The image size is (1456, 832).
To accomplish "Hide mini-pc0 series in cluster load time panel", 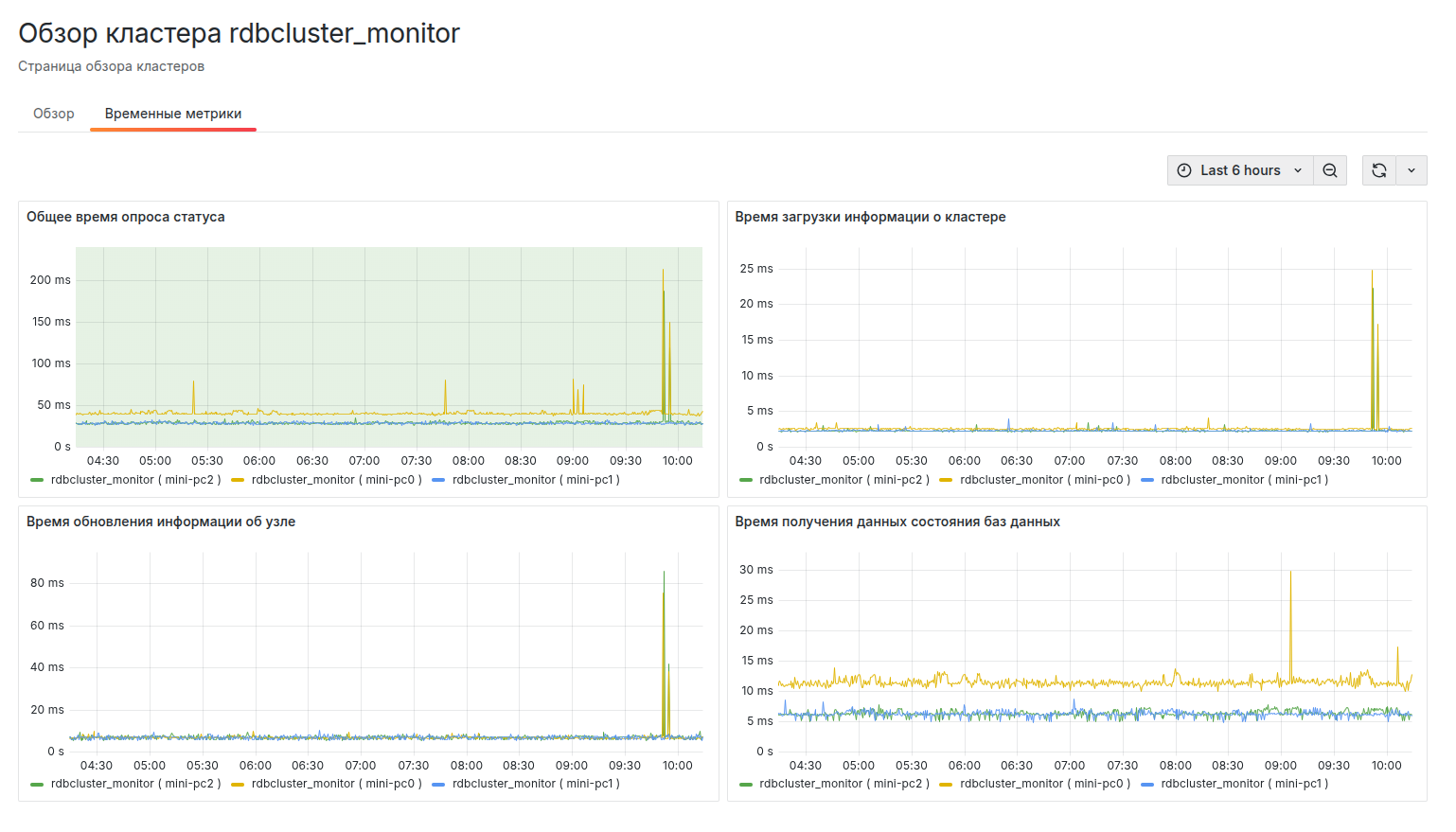I will (x=1046, y=479).
